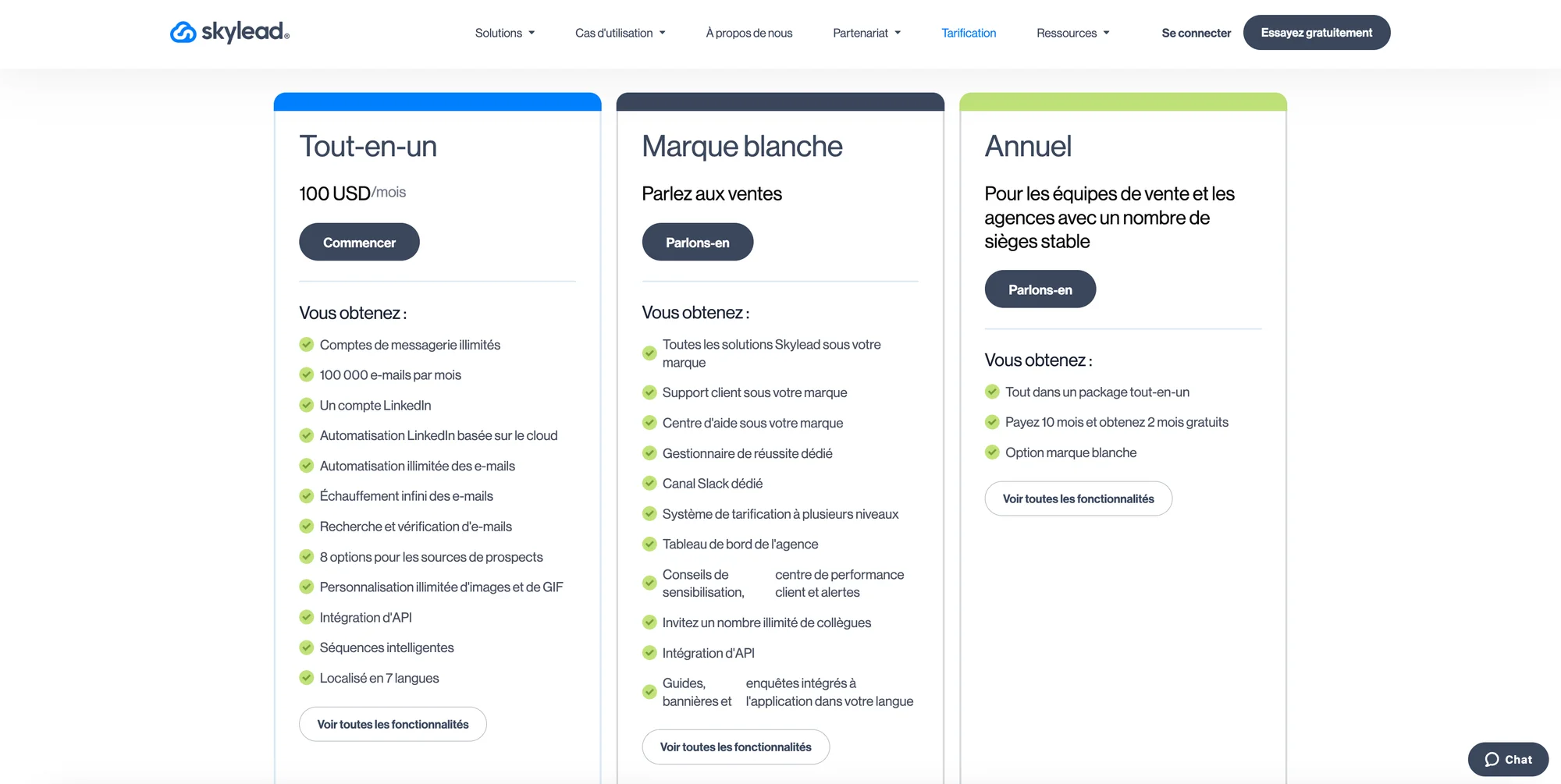Open À propos de nous page

tap(749, 33)
